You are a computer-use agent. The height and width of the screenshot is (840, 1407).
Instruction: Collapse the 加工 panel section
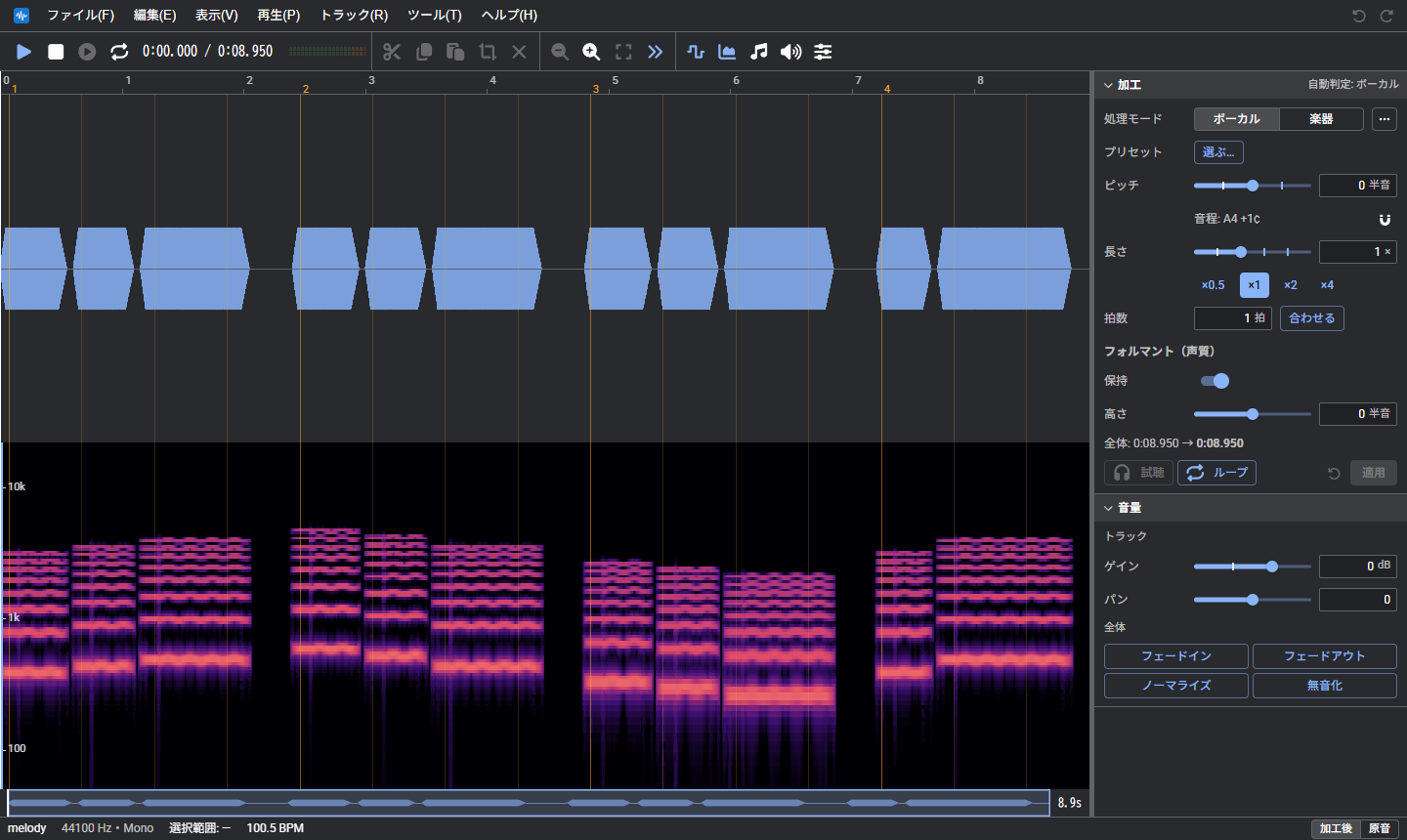coord(1109,85)
